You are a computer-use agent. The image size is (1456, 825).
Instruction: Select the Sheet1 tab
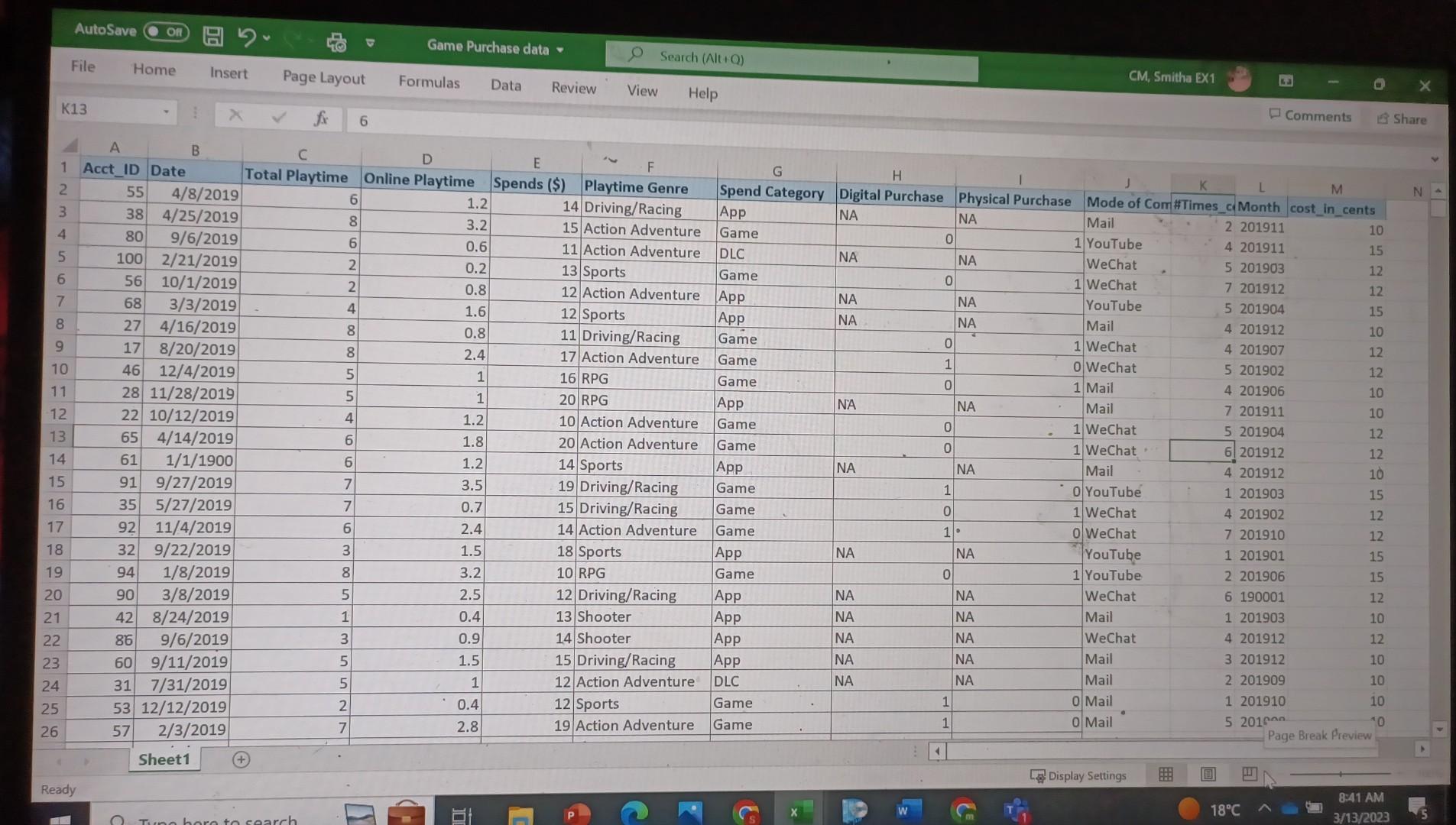point(165,759)
